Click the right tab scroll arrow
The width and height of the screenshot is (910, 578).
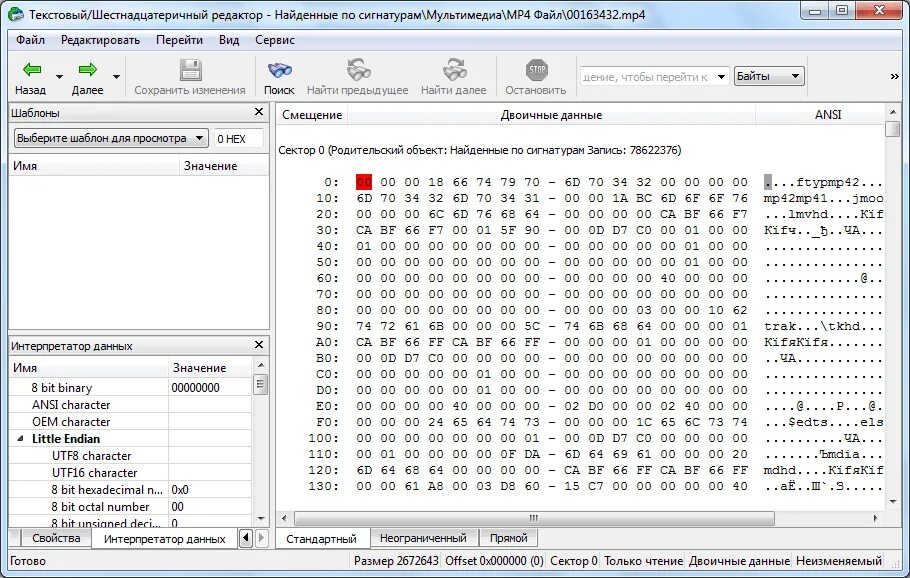point(261,538)
